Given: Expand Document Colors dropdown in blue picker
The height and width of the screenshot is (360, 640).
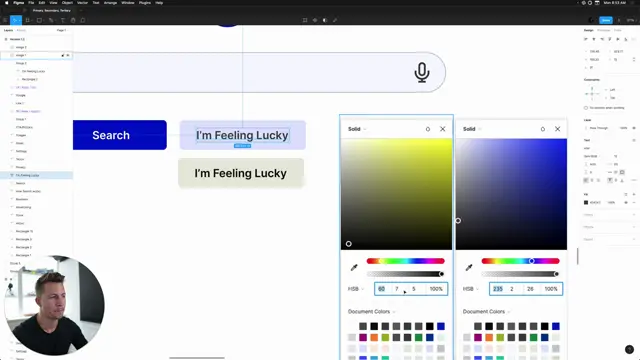Looking at the screenshot, I should 486,311.
